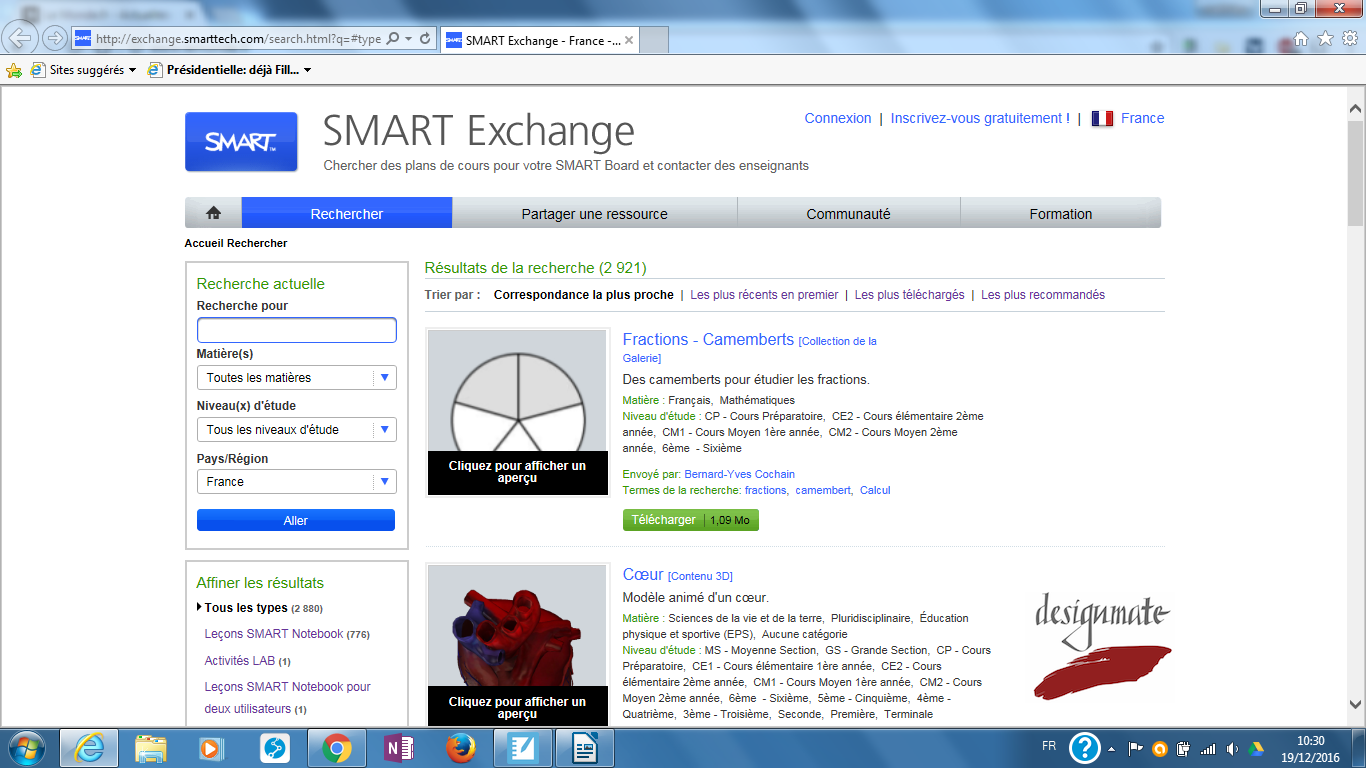
Task: Click the browser Forward arrow button
Action: [x=55, y=38]
